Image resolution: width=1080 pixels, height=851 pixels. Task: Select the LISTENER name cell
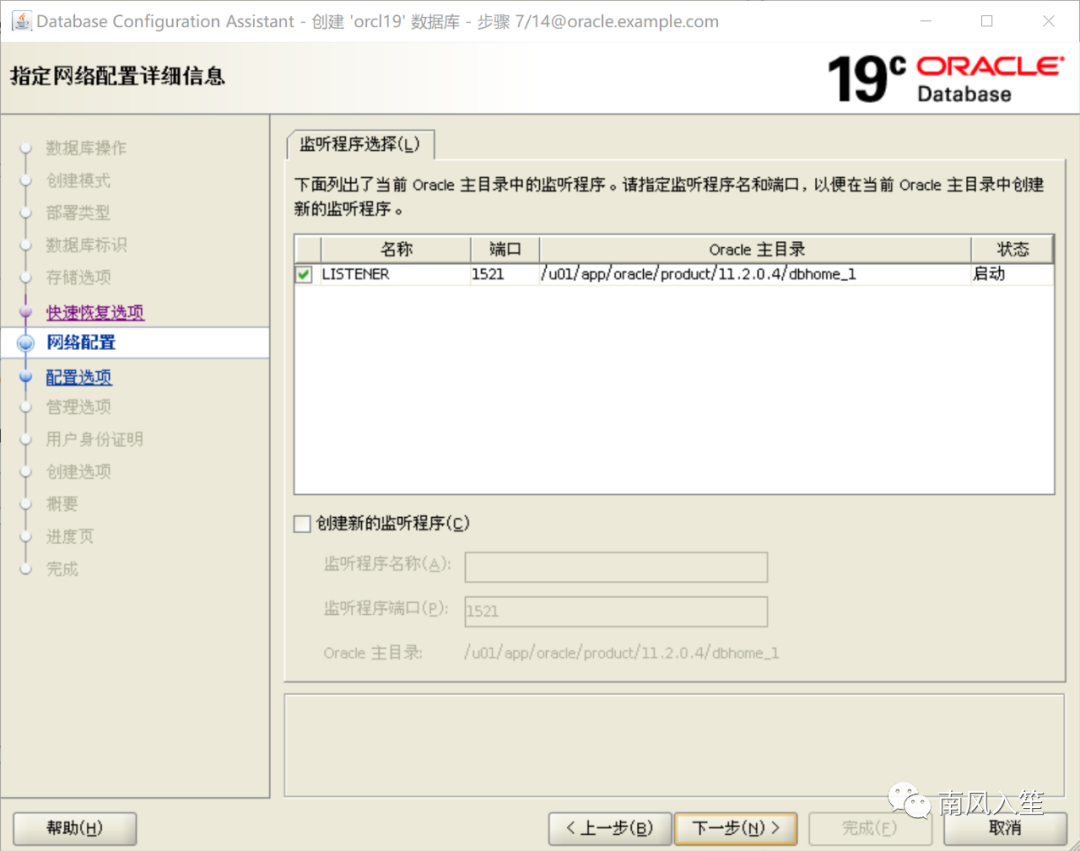click(x=395, y=274)
